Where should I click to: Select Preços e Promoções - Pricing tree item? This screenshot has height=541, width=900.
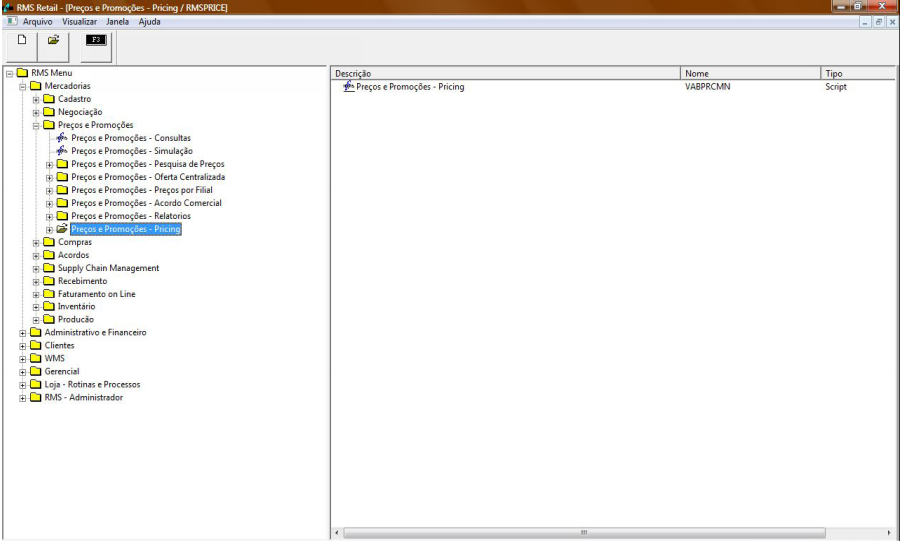pyautogui.click(x=126, y=229)
